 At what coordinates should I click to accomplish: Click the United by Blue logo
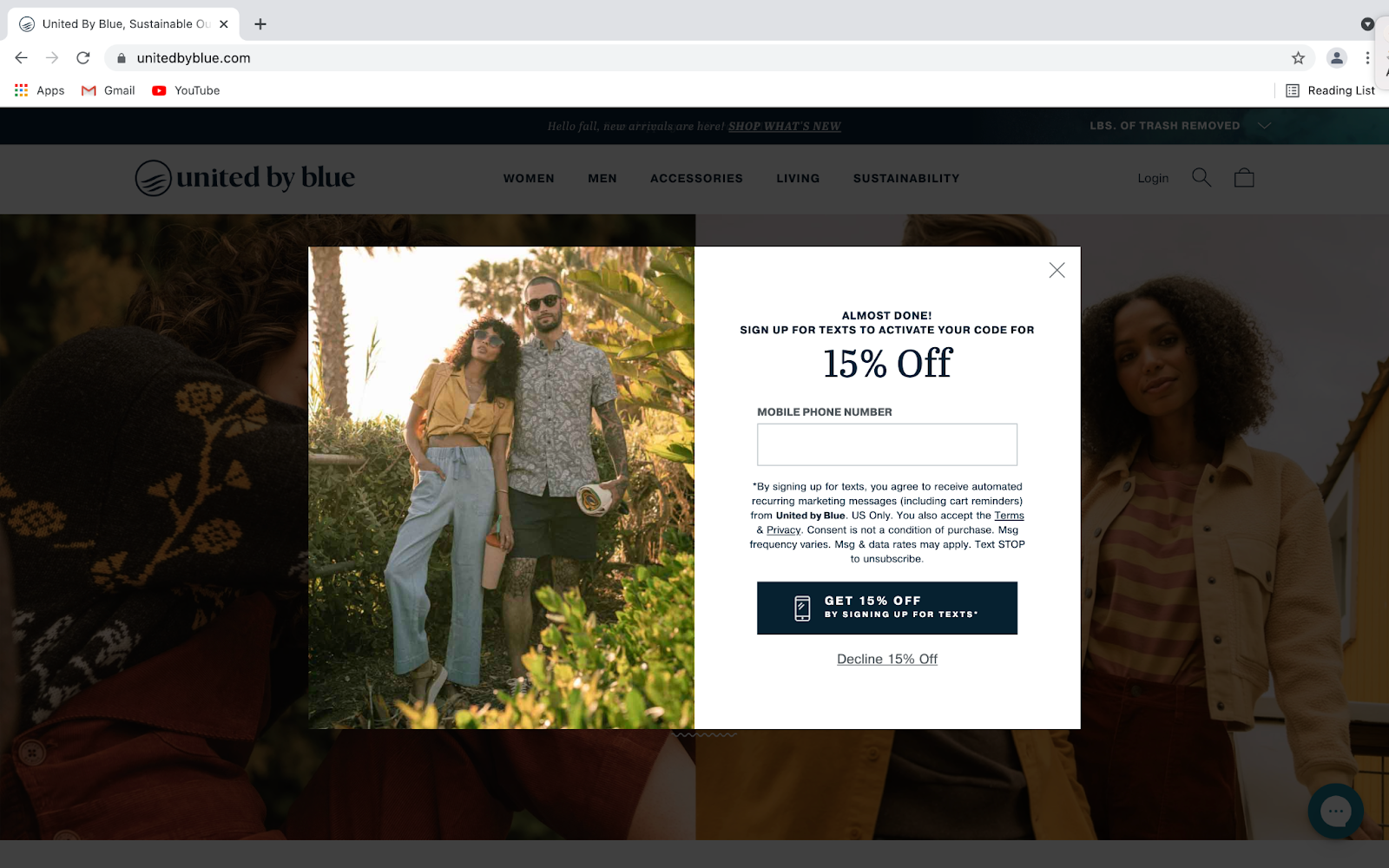click(245, 178)
